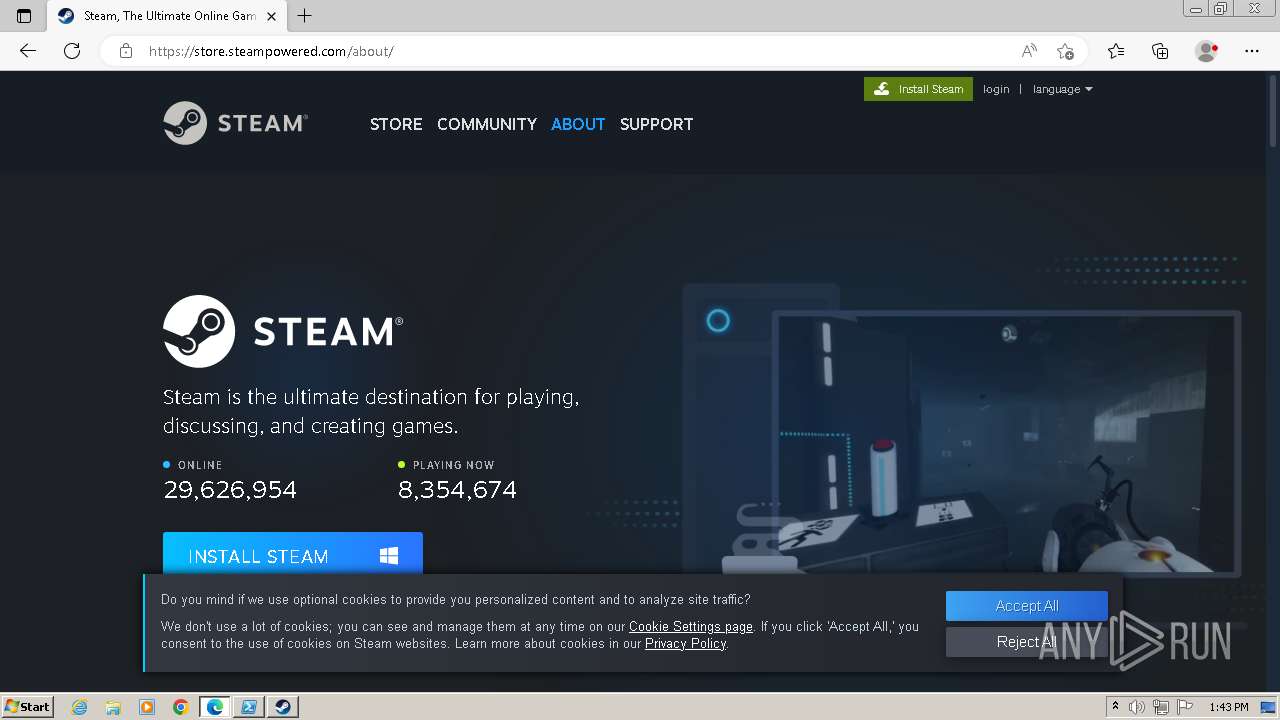The height and width of the screenshot is (720, 1280).
Task: Open the Steam login link
Action: pyautogui.click(x=996, y=89)
